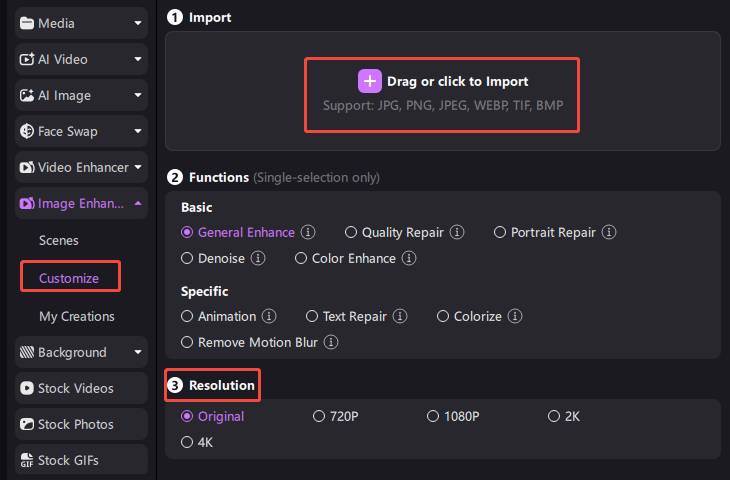Open the Customize submenu item
Image resolution: width=730 pixels, height=480 pixels.
pos(69,278)
